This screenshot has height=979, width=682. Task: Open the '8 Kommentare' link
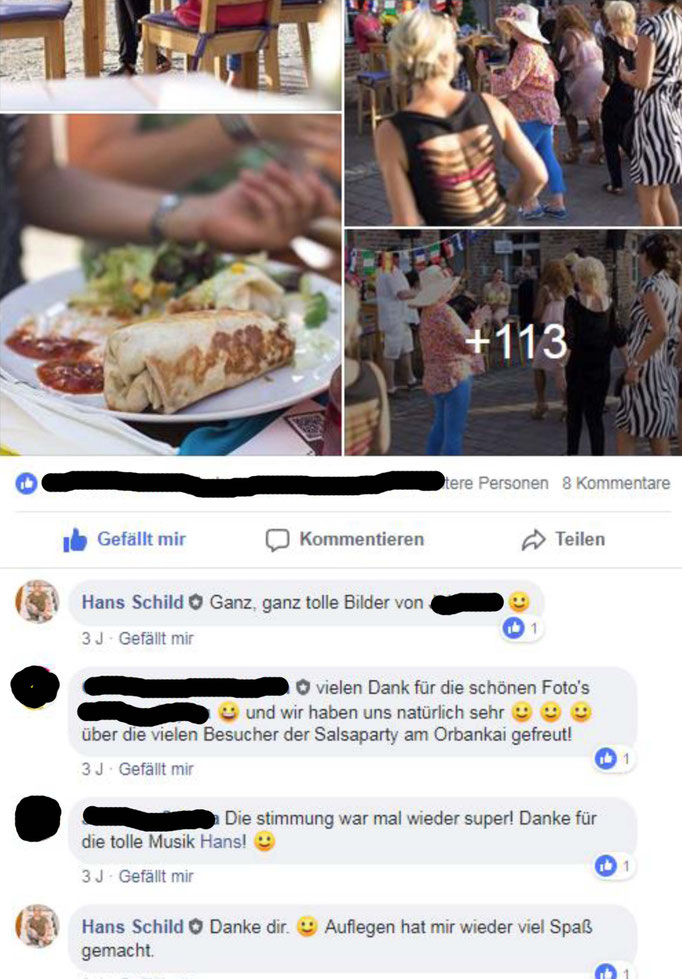click(616, 483)
